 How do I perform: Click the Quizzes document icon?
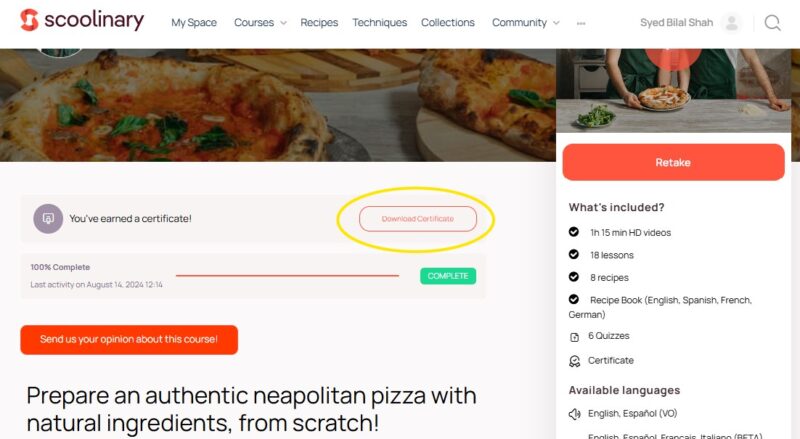574,337
